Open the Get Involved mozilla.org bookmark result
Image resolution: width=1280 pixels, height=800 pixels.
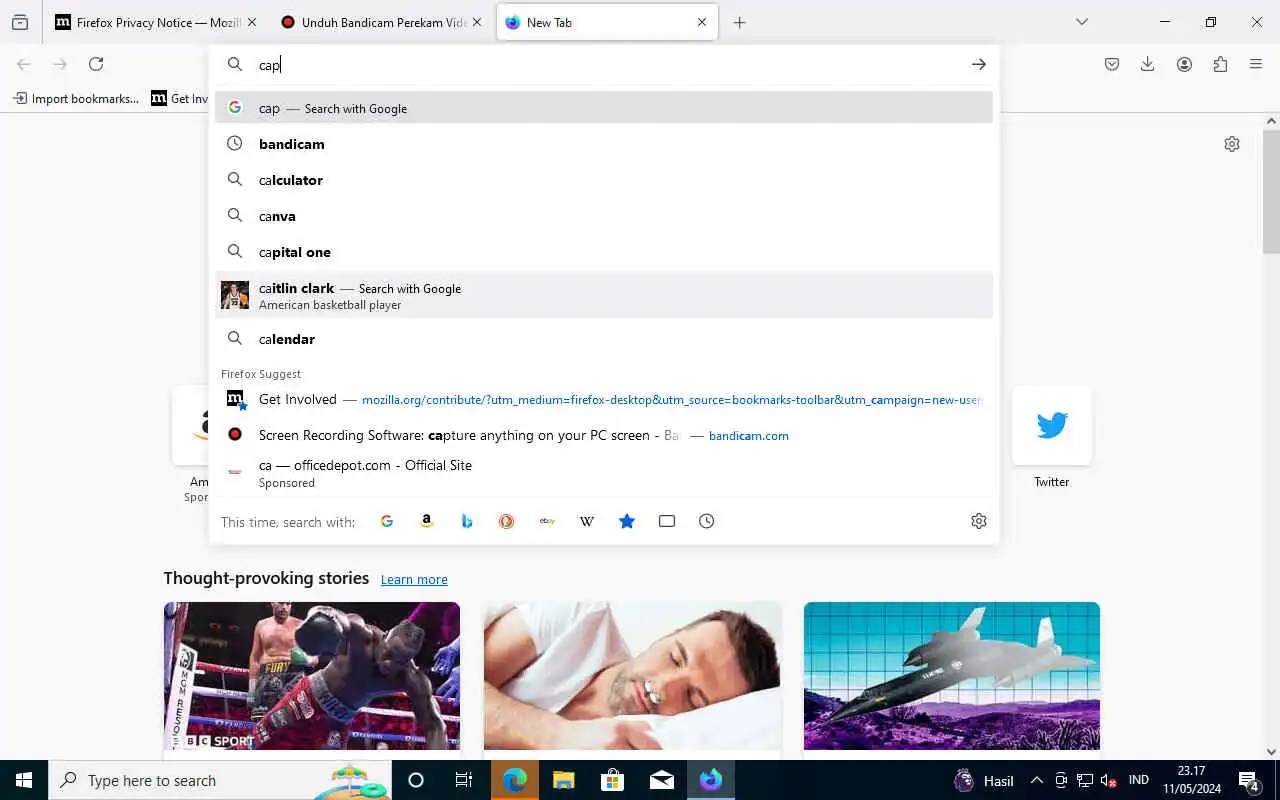[604, 399]
